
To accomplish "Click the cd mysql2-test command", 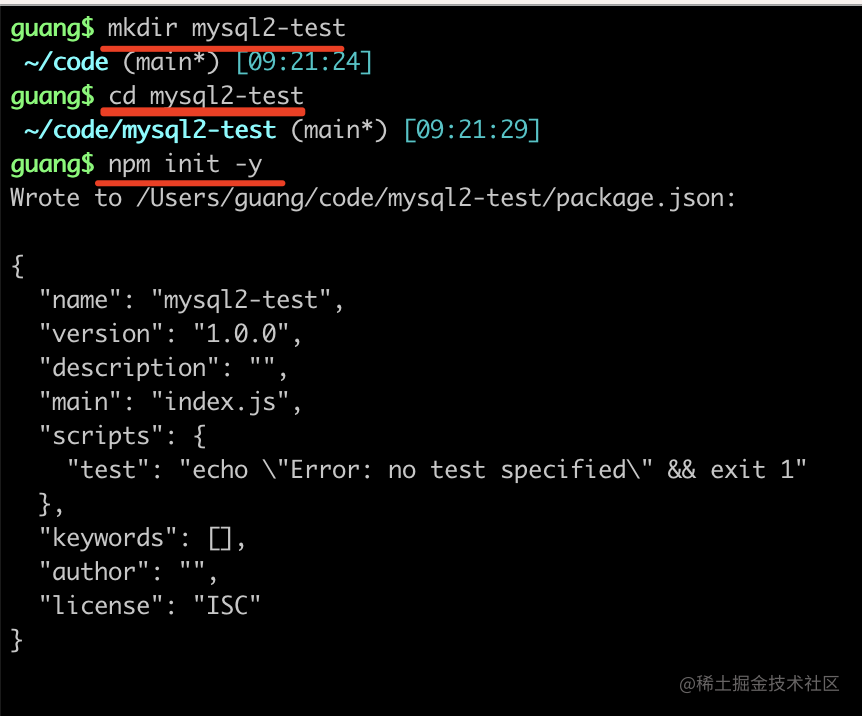I will pyautogui.click(x=205, y=96).
